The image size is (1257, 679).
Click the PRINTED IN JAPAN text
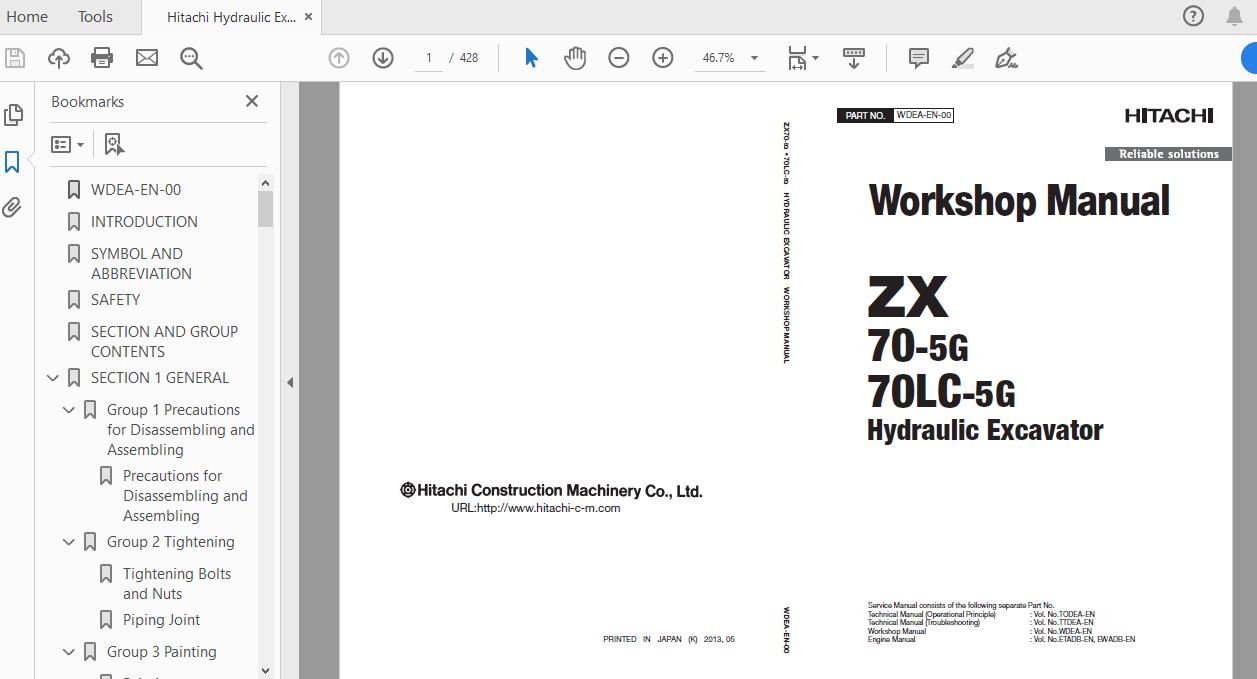pyautogui.click(x=669, y=639)
